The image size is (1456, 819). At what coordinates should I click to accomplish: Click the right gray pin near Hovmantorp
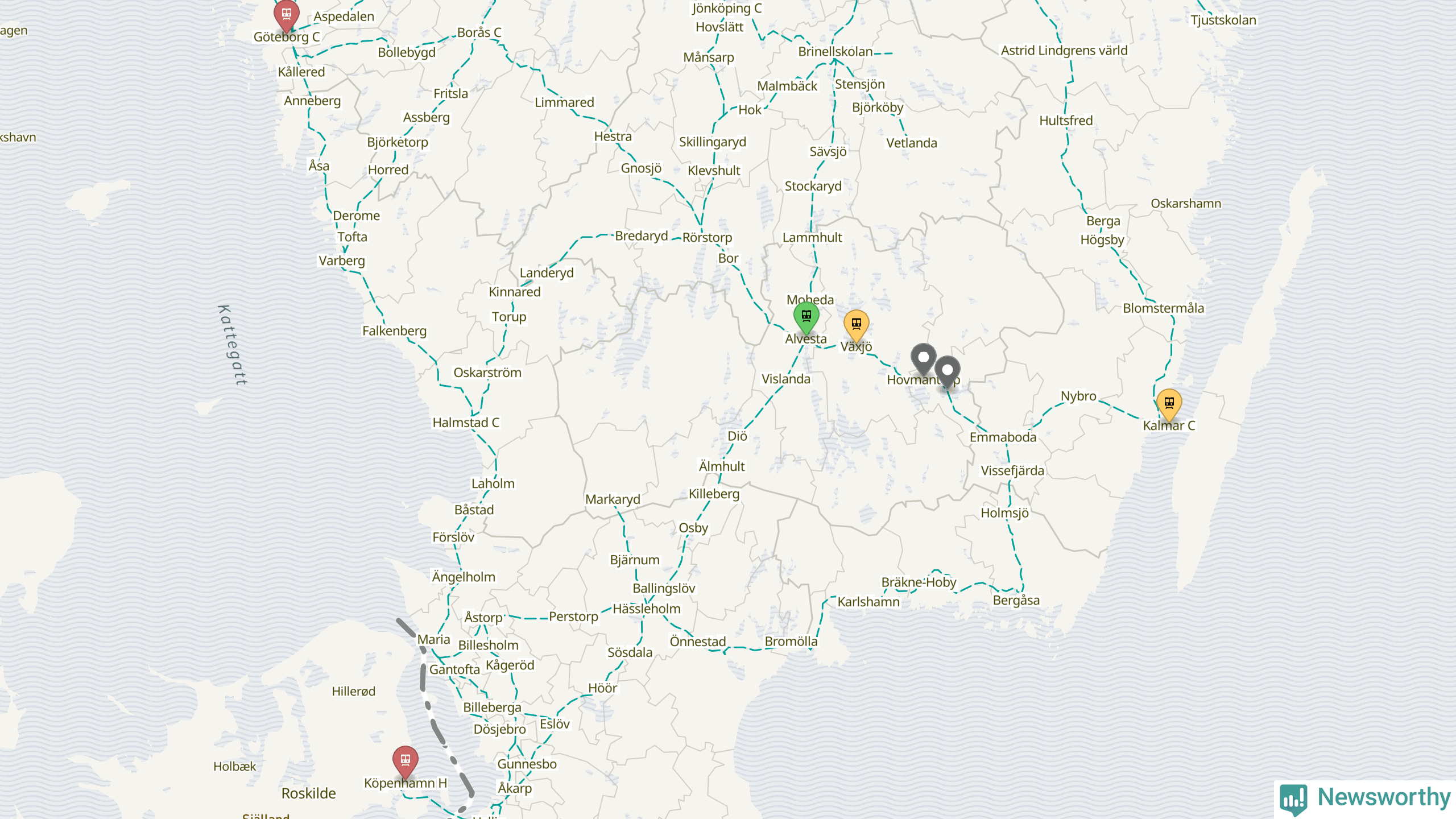tap(948, 372)
